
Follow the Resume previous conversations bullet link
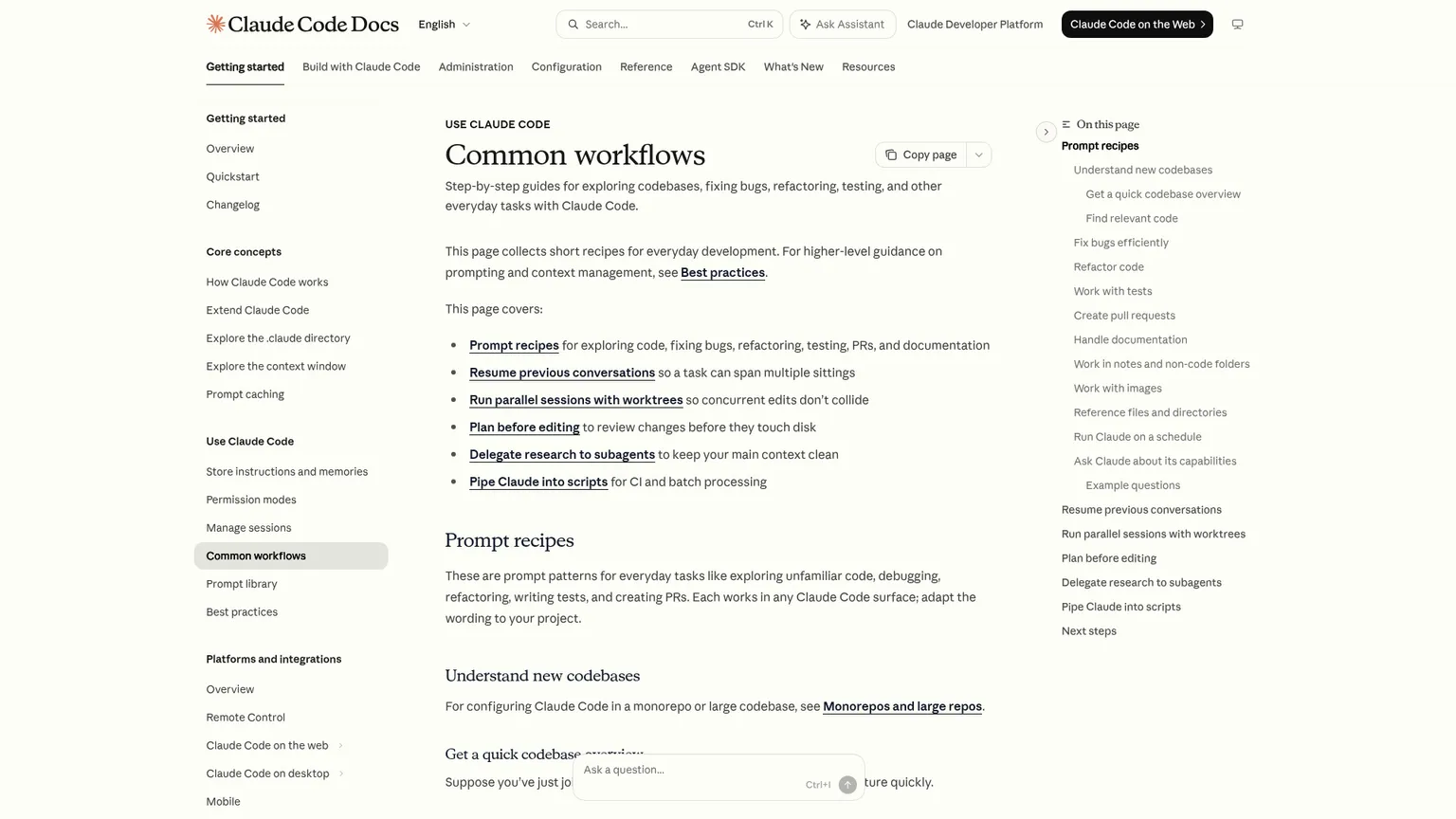tap(562, 373)
